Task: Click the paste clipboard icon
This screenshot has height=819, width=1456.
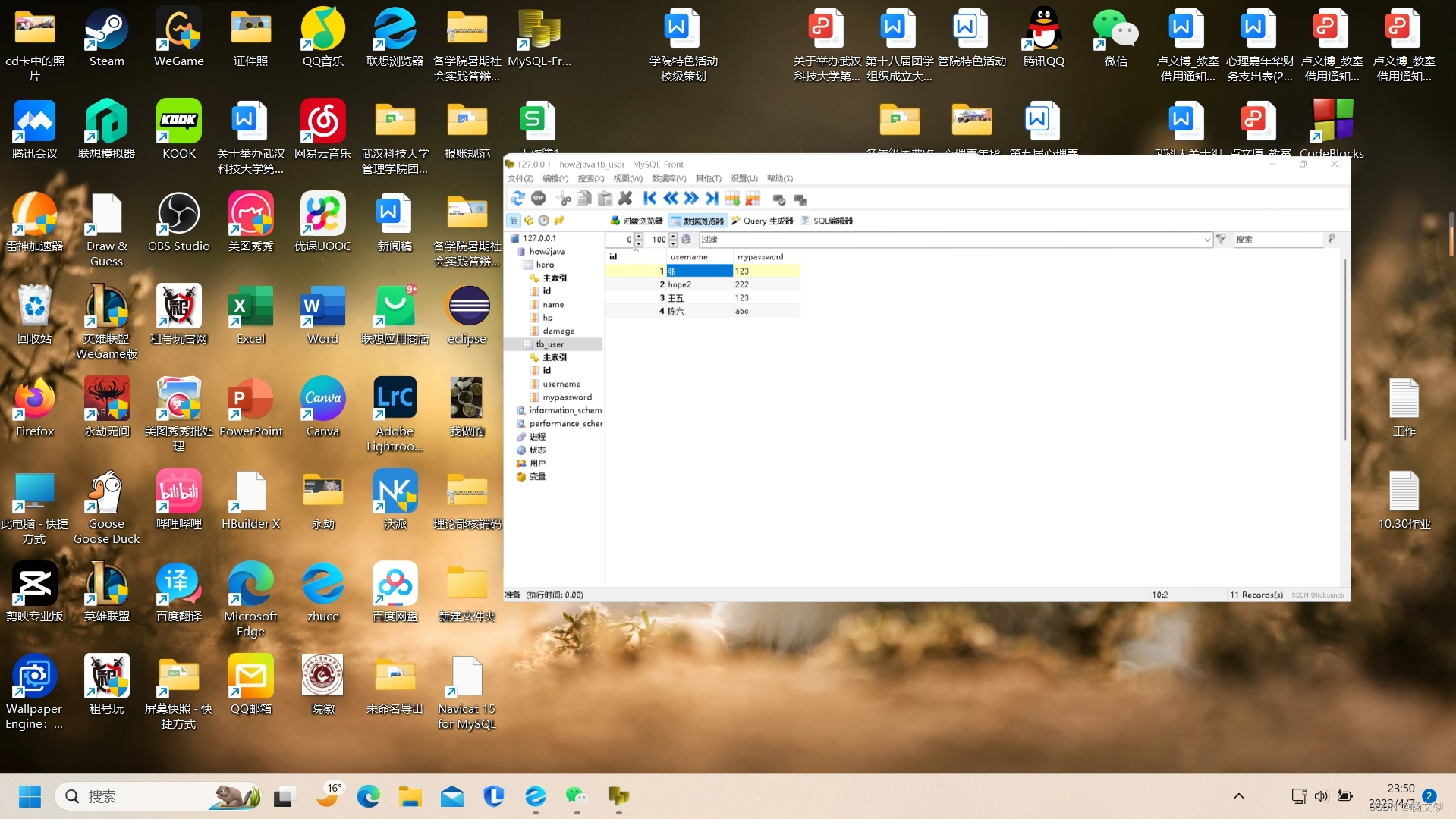Action: (605, 199)
